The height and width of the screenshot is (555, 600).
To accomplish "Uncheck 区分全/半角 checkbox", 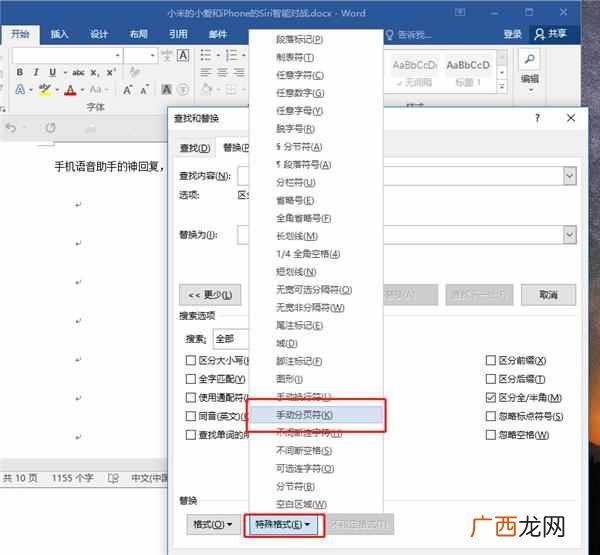I will pos(490,397).
